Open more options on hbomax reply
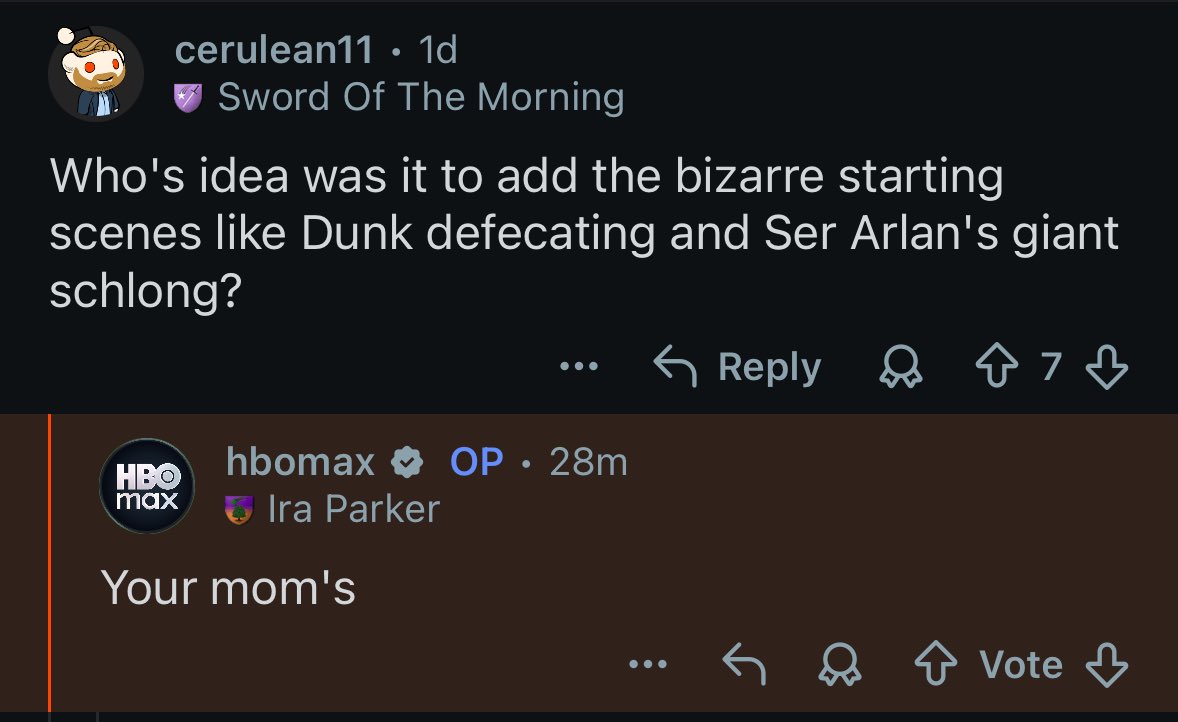The width and height of the screenshot is (1178, 722). (648, 664)
